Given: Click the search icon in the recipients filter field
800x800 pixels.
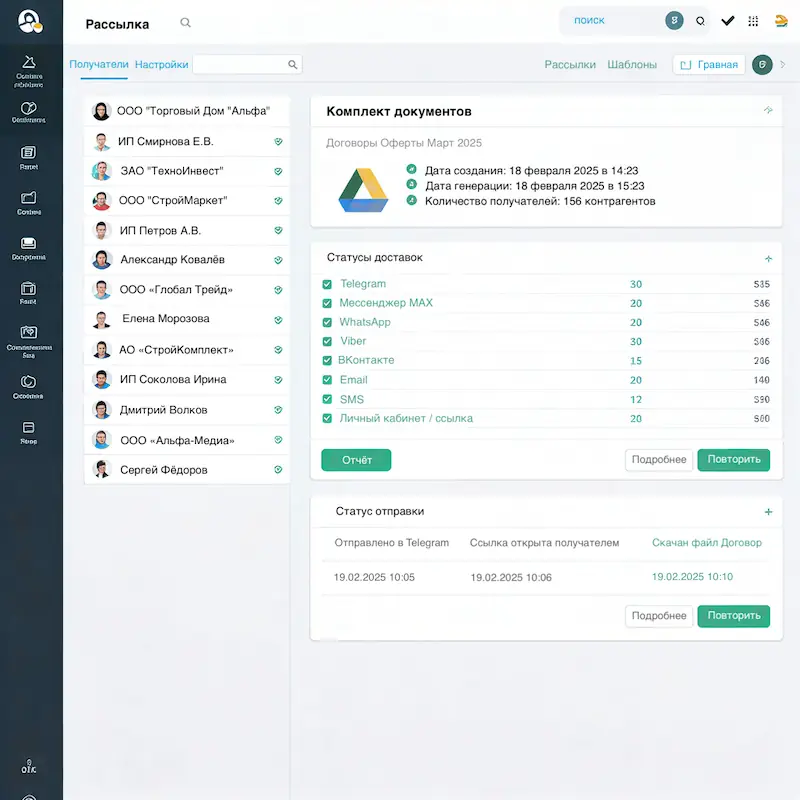Looking at the screenshot, I should [x=292, y=64].
